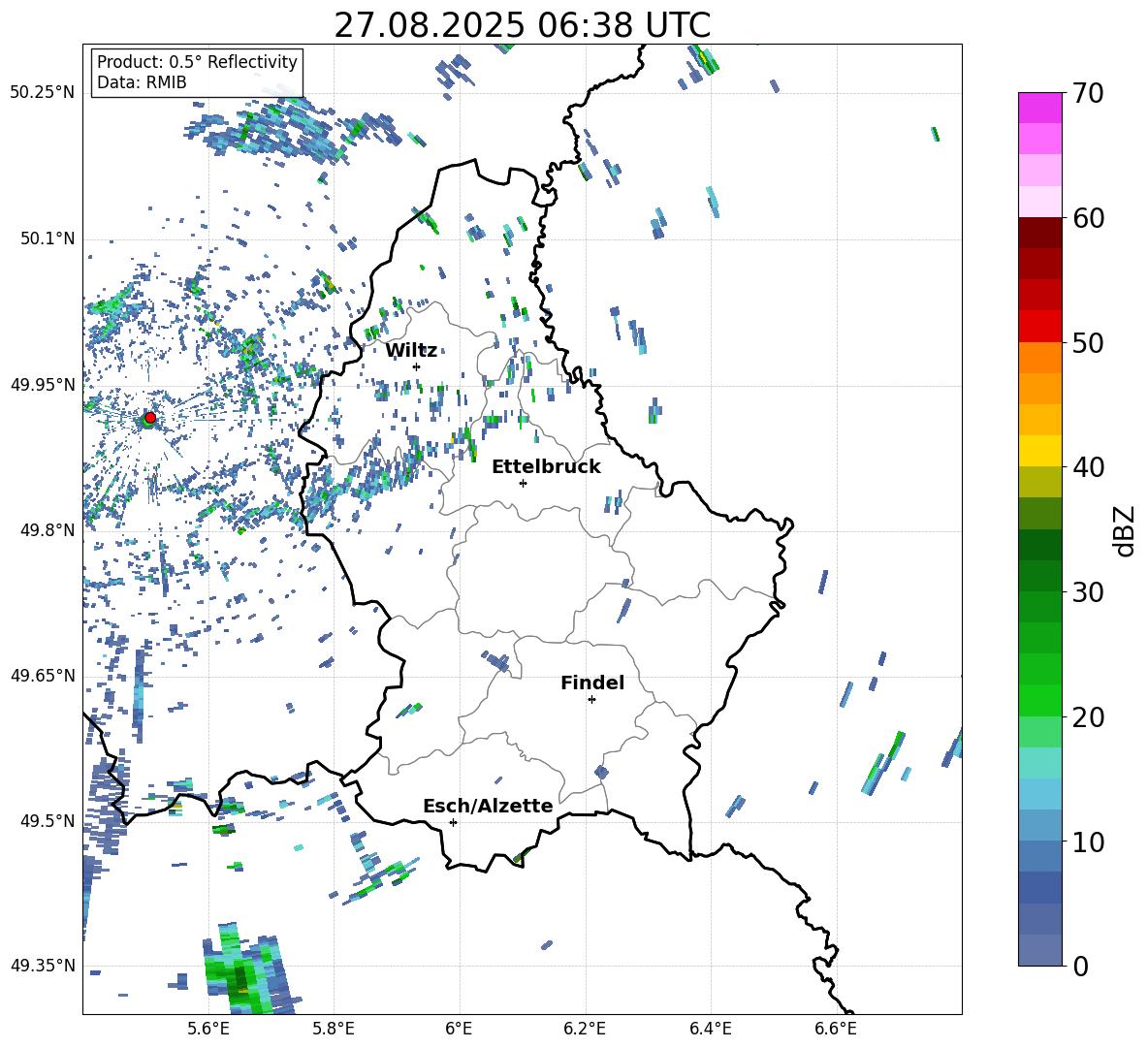Click the Product: 0.5° Reflectivity text
This screenshot has height=1048, width=1148.
(x=197, y=61)
